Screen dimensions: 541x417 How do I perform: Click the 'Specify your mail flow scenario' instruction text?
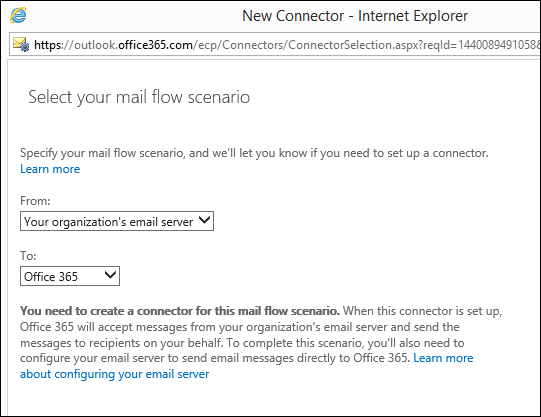(254, 153)
